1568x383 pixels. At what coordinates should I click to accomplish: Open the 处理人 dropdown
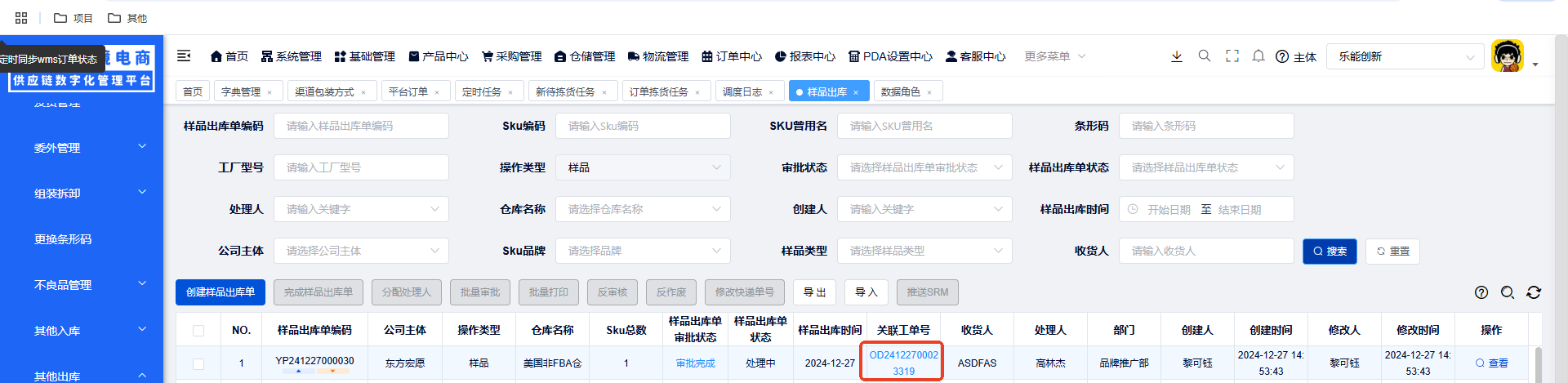coord(361,209)
